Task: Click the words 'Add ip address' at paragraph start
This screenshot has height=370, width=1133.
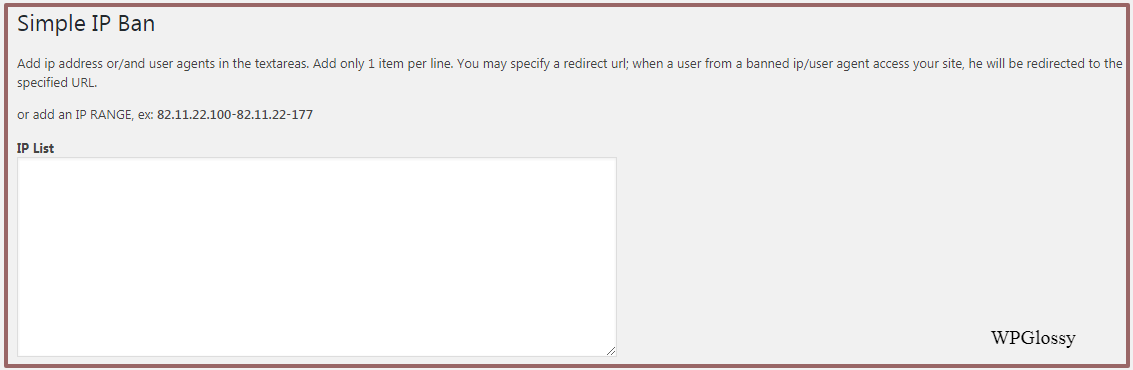Action: (57, 63)
